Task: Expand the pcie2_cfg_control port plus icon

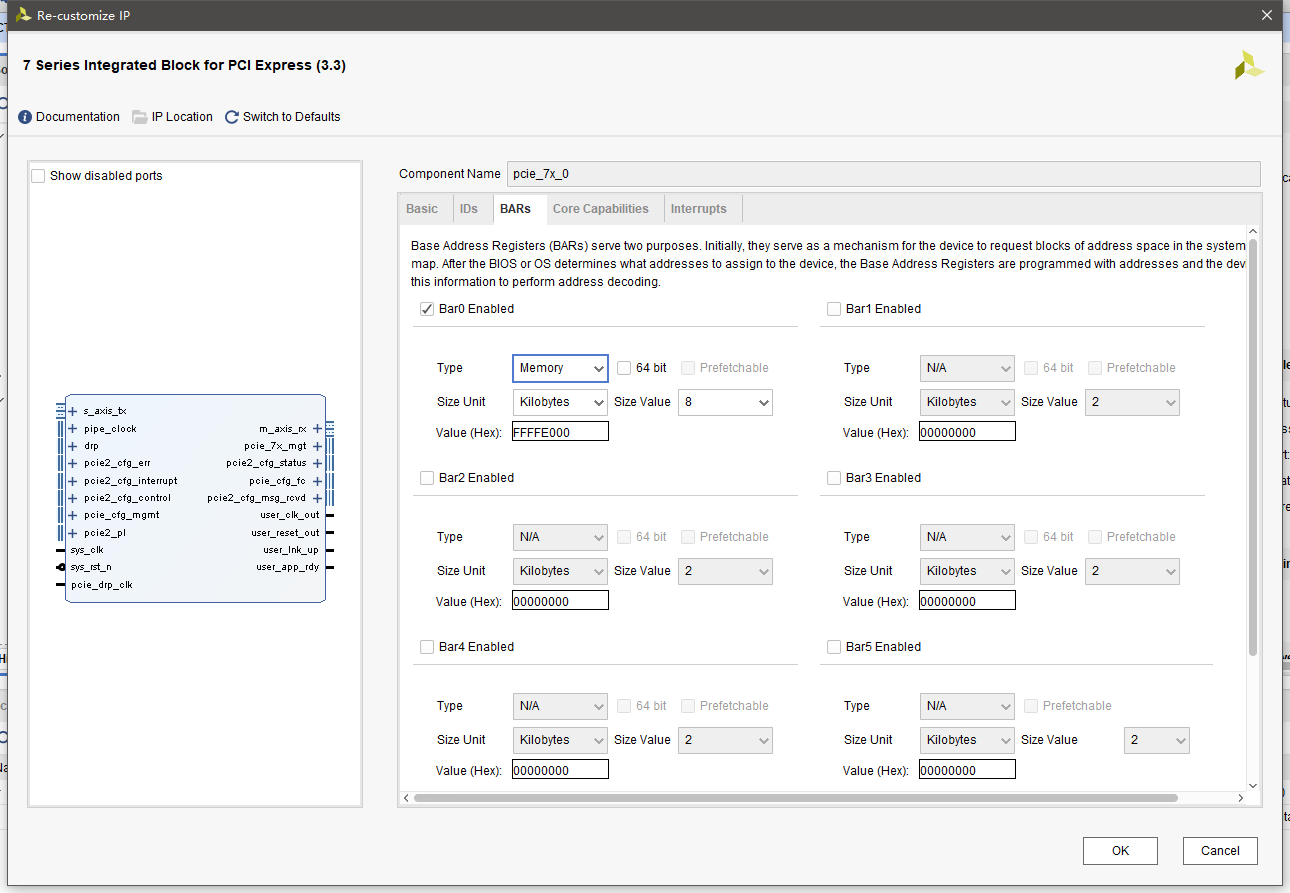Action: pos(72,498)
